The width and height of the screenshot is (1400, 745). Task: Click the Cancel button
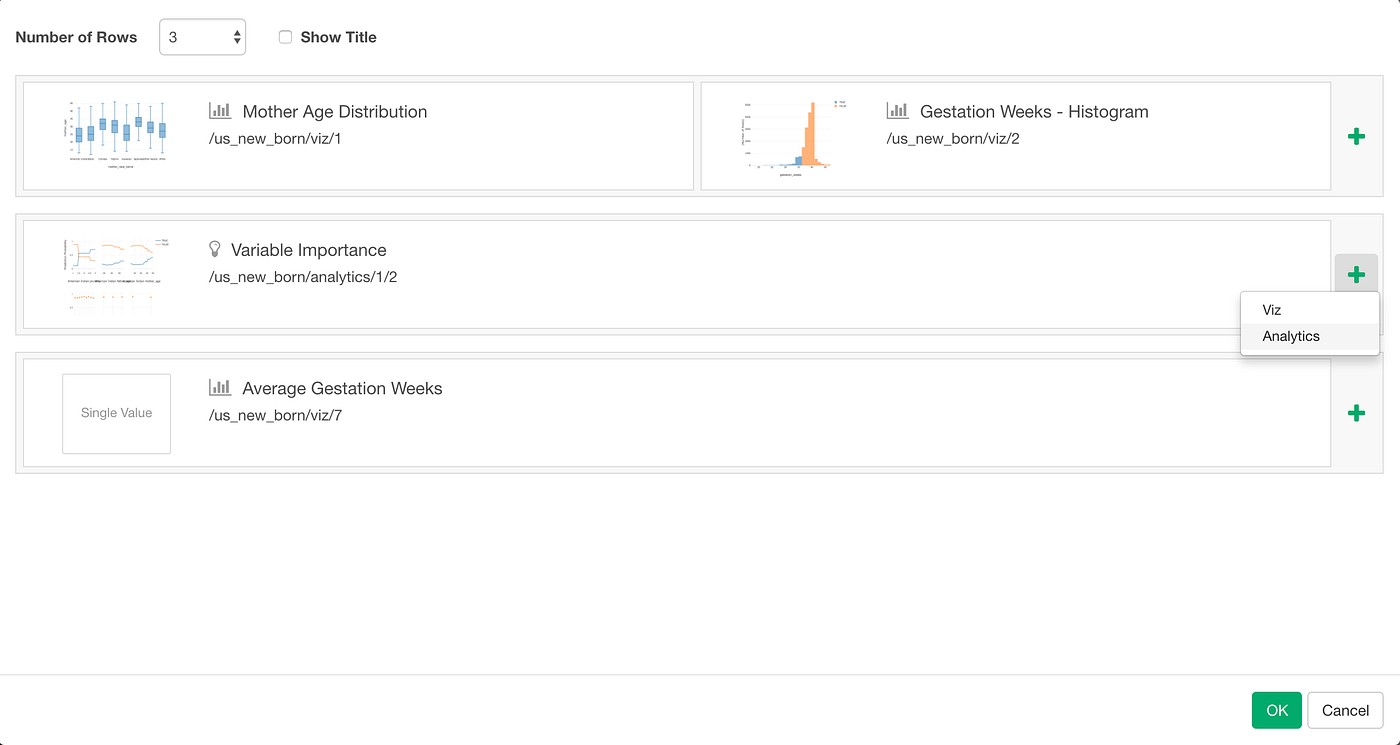[x=1345, y=710]
